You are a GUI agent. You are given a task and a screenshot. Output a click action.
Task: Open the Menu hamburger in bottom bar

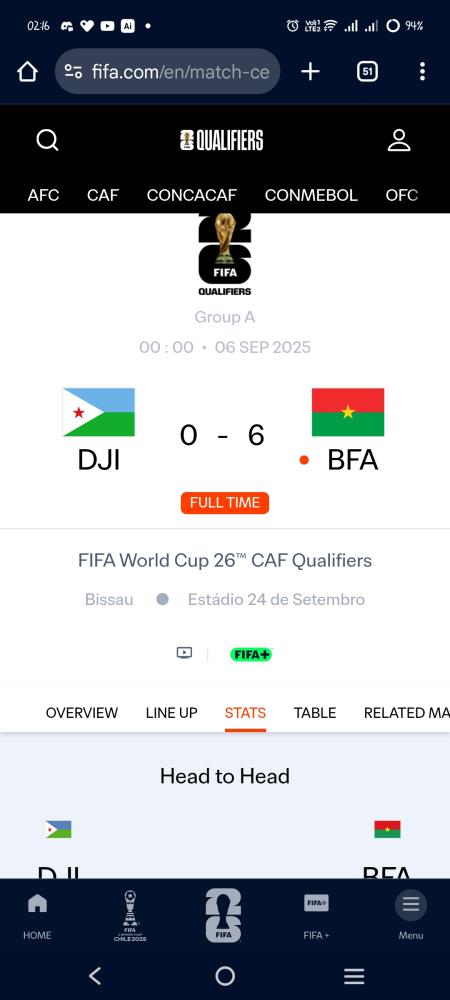[x=411, y=913]
